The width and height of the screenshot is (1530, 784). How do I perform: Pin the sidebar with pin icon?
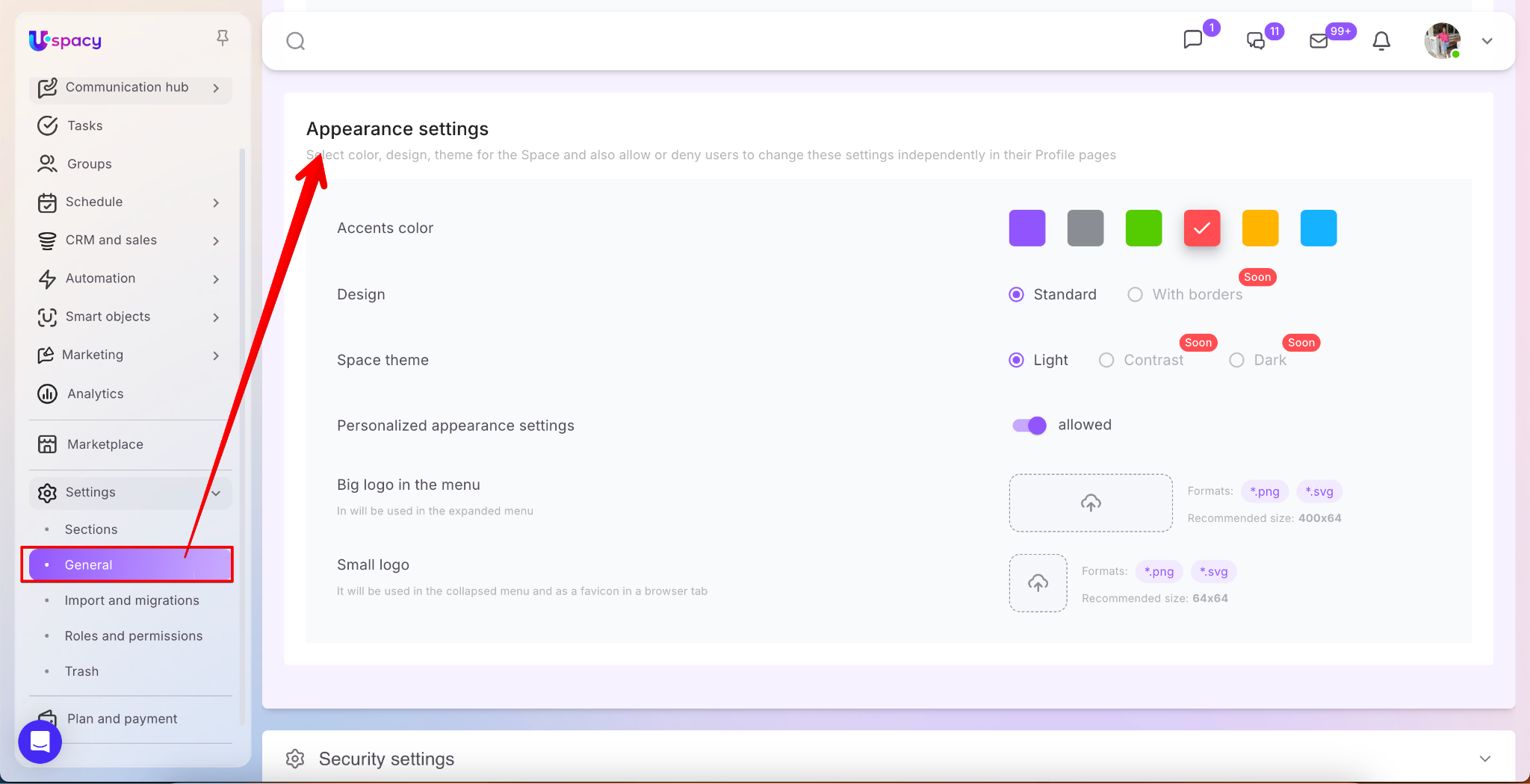pyautogui.click(x=222, y=38)
